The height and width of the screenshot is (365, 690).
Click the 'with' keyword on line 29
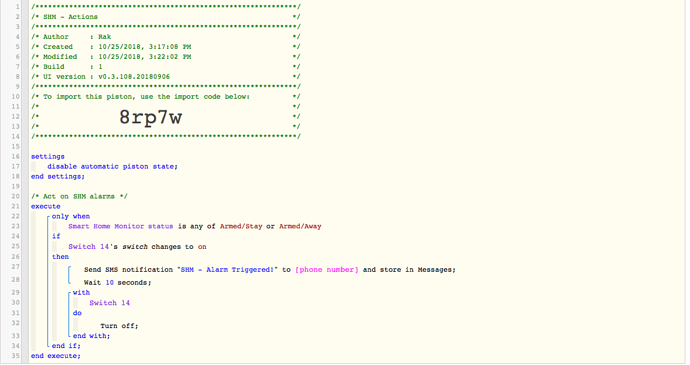(81, 293)
